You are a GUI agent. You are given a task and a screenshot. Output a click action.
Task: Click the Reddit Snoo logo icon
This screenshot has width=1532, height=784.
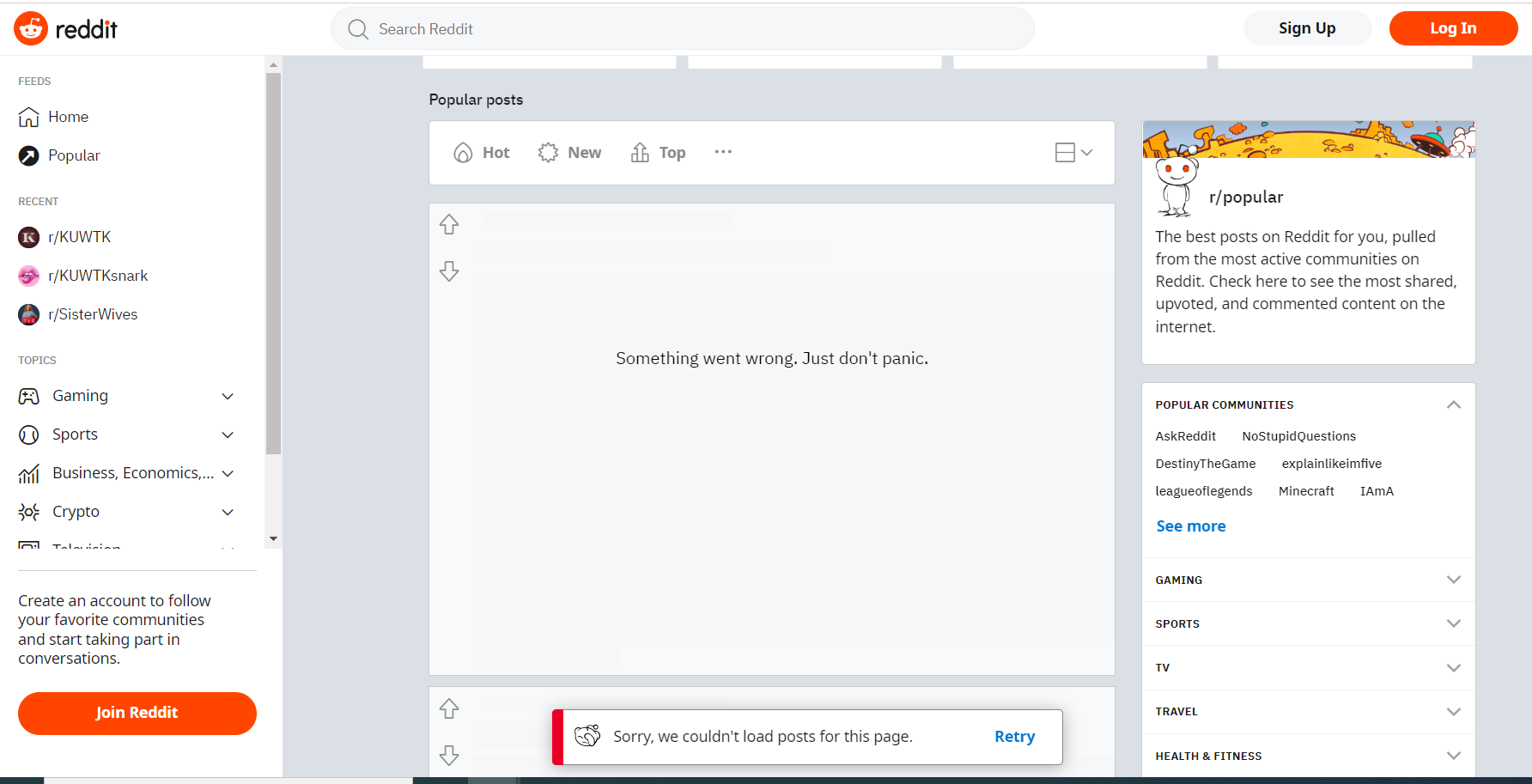point(31,28)
